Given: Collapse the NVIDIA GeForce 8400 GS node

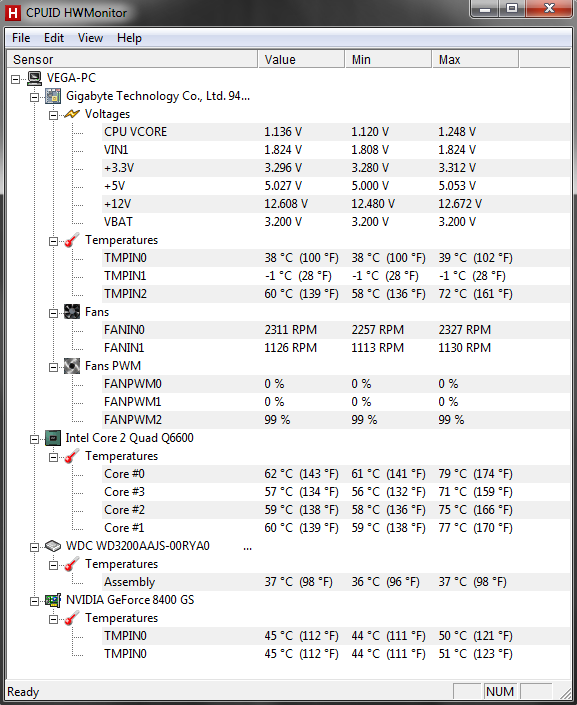Looking at the screenshot, I should pos(35,601).
